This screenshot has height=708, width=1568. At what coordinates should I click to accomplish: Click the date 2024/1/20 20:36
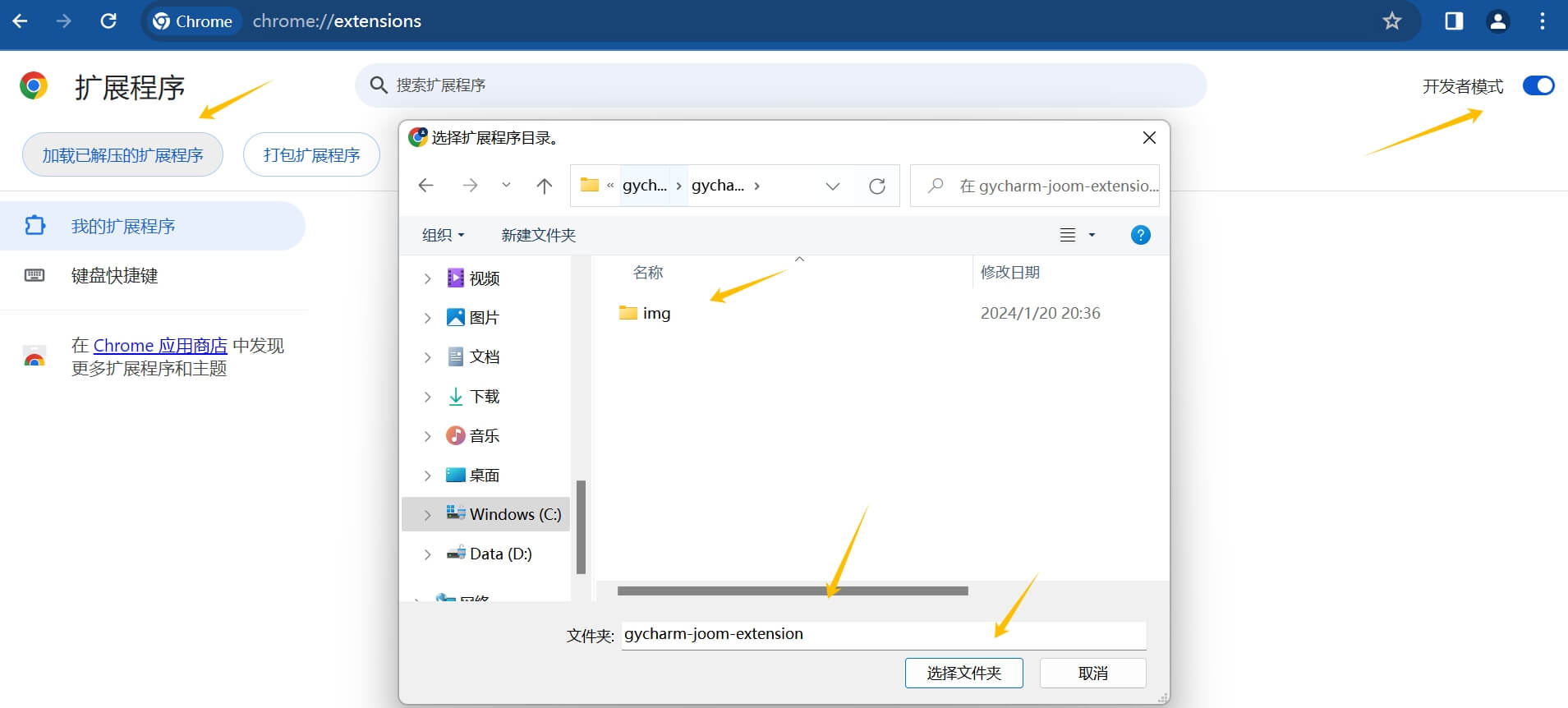1040,313
